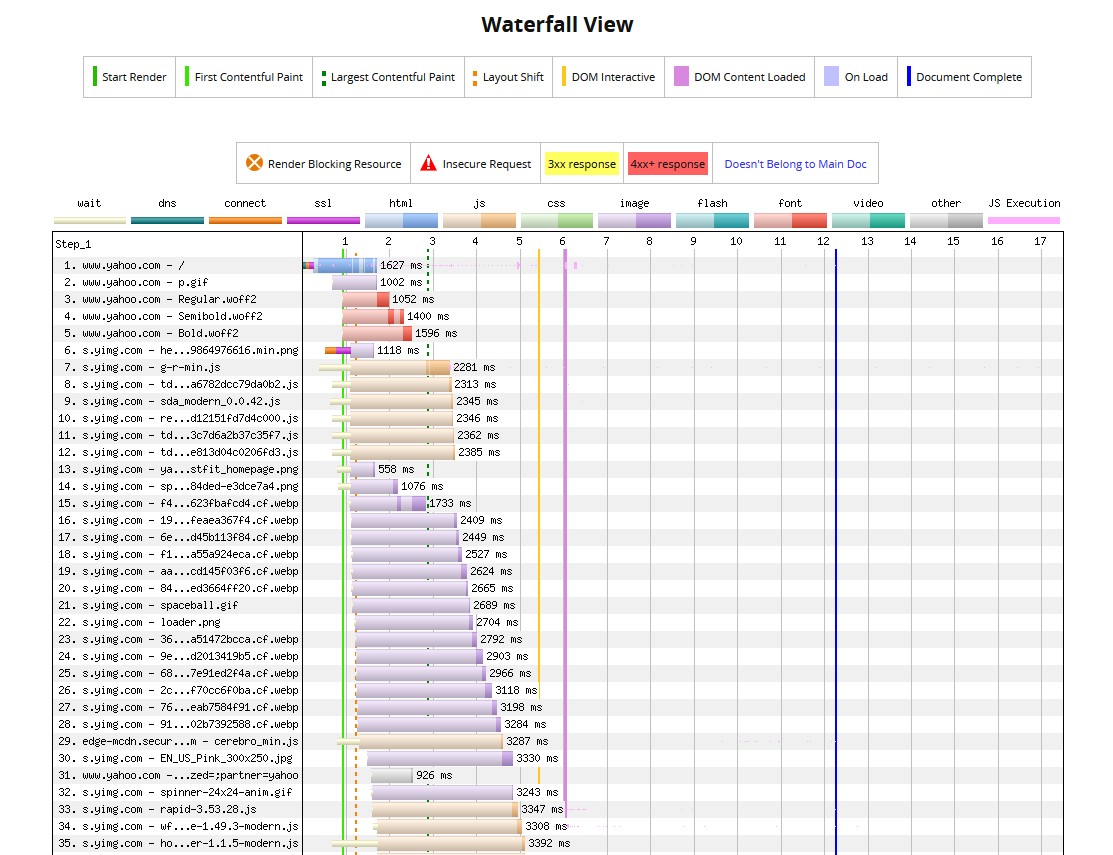
Task: Click the dashed orange Layout Shift marker
Action: 475,77
